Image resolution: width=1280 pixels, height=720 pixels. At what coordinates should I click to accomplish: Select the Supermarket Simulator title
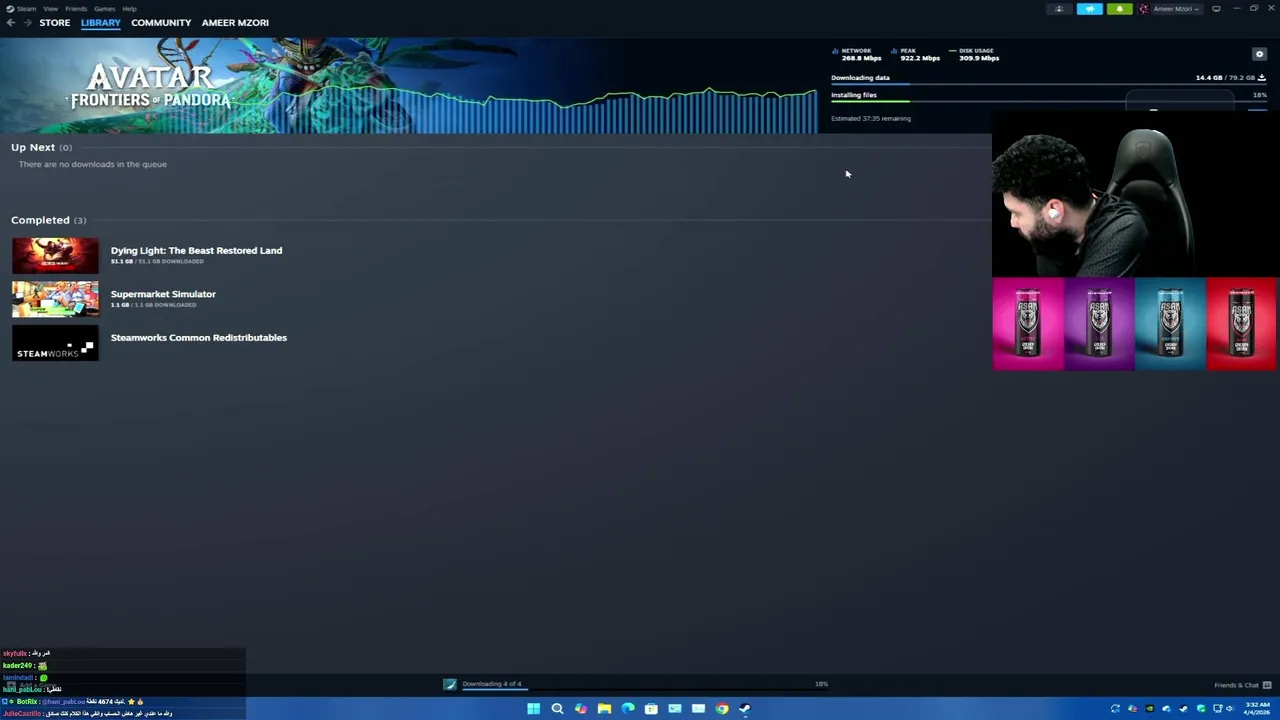[163, 294]
